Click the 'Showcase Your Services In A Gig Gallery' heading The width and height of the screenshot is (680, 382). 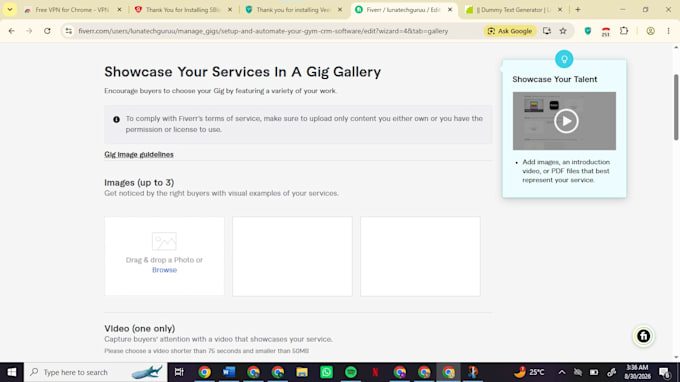242,72
